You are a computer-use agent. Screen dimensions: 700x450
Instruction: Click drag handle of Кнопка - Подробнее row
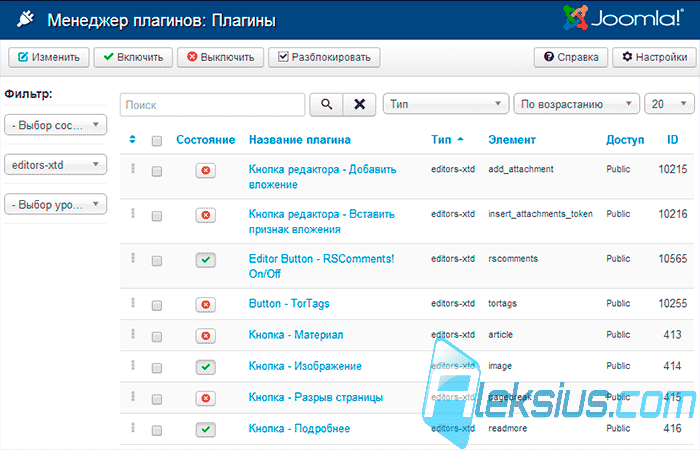pyautogui.click(x=133, y=427)
